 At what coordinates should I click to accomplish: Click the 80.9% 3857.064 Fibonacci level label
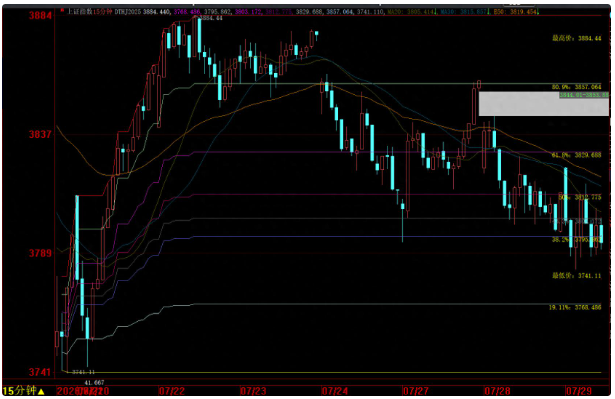point(577,87)
